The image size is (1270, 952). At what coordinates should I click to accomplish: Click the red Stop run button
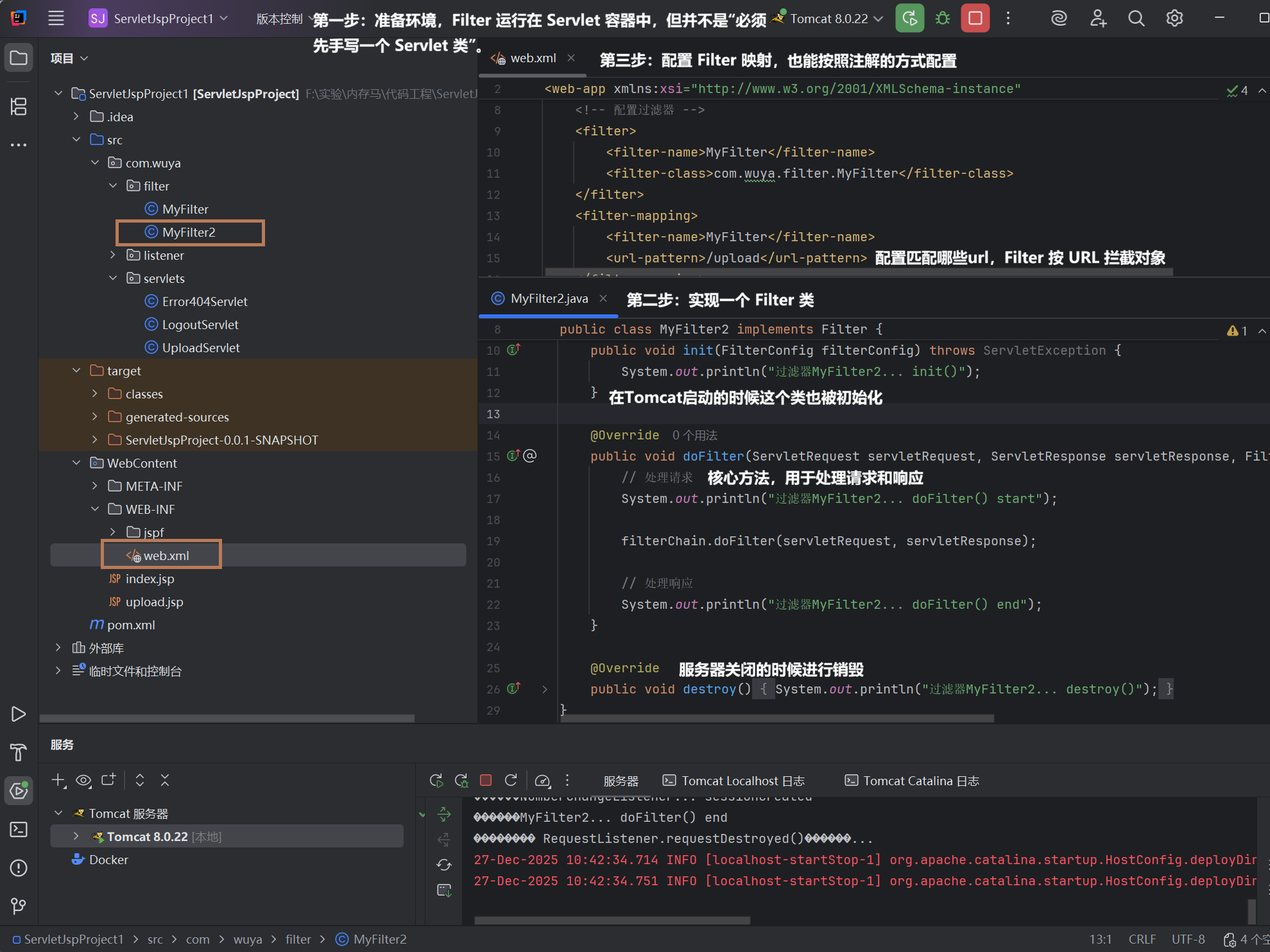974,18
